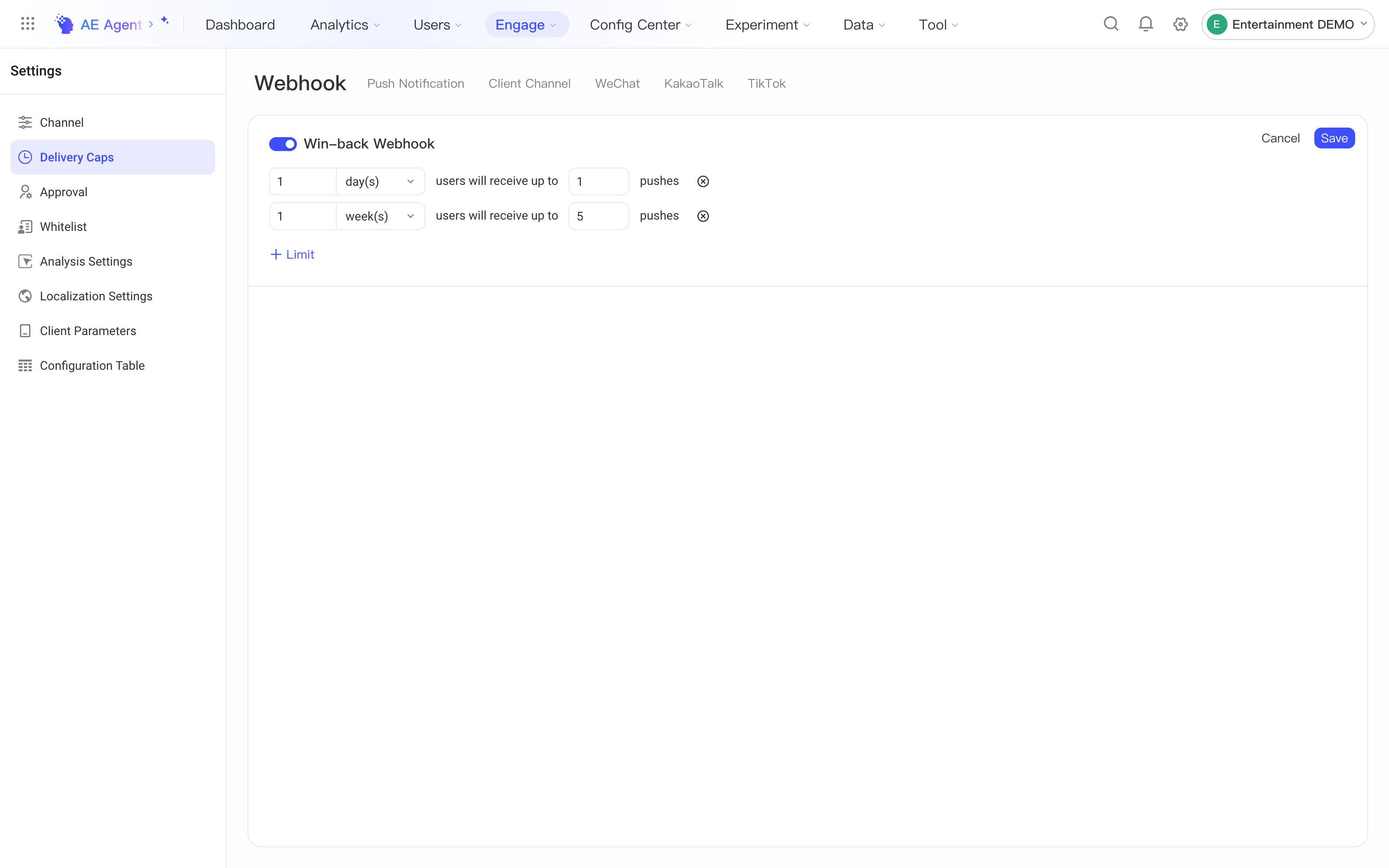Open the settings gear icon
The image size is (1389, 868).
(x=1180, y=24)
